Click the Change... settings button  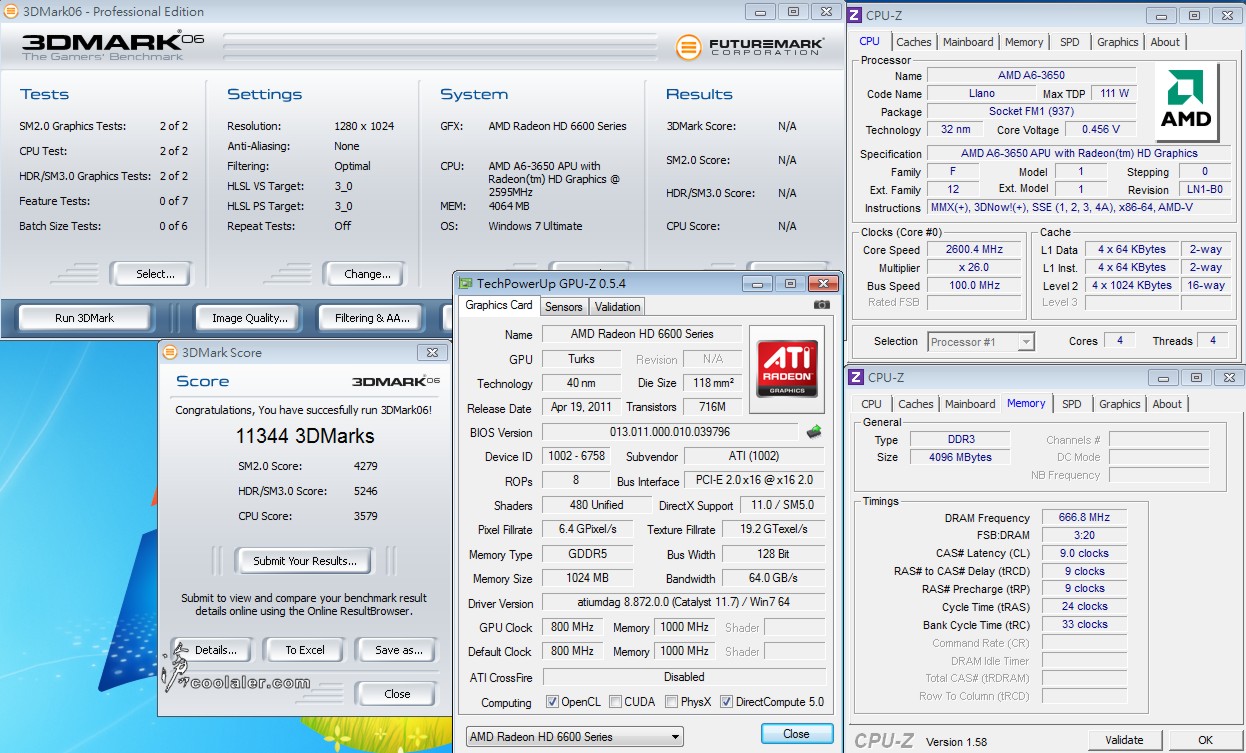(367, 273)
